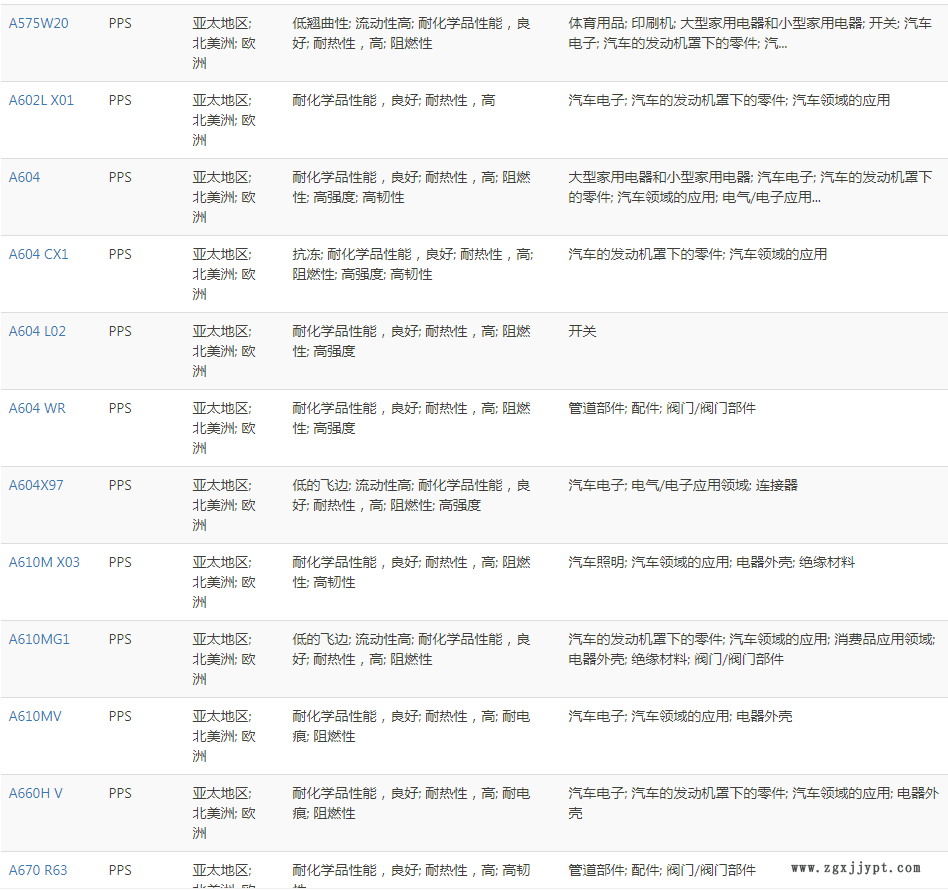
Task: Open the A670 R63 link
Action: pos(38,870)
